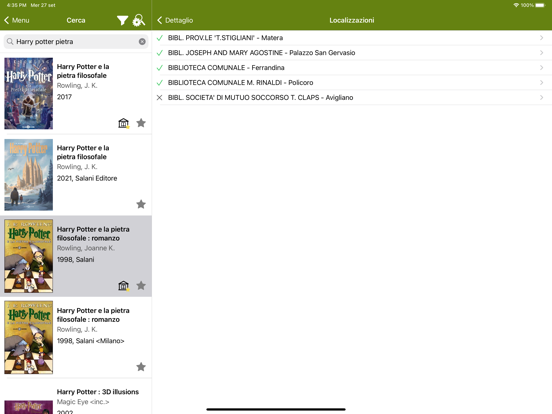The image size is (552, 414).
Task: Tap availability checkmark for Ferrandina
Action: 159,68
